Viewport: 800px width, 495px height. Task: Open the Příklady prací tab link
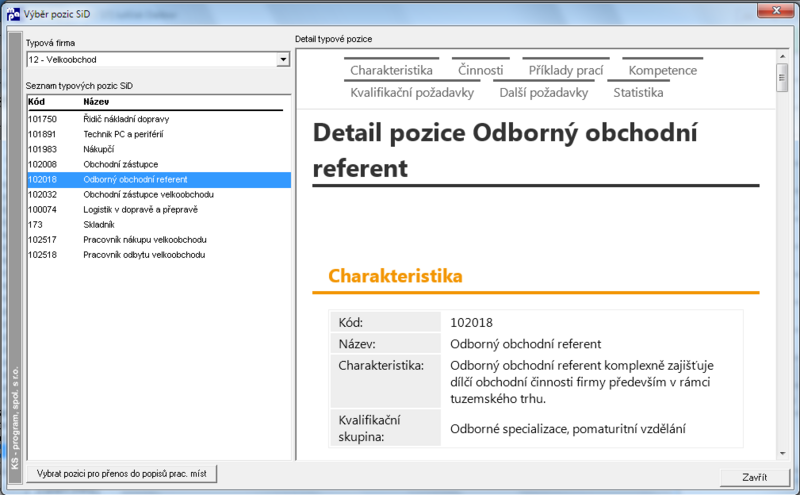566,70
